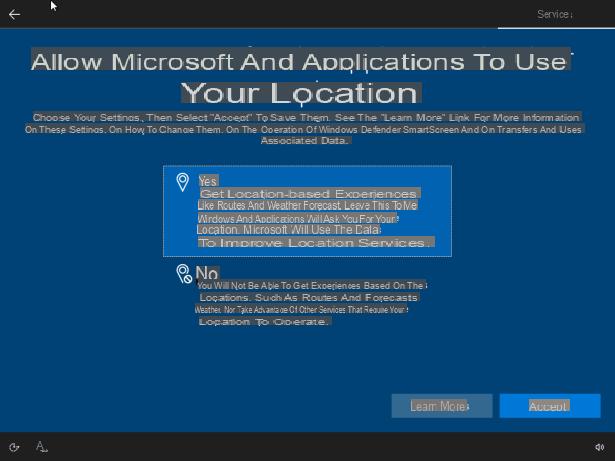The width and height of the screenshot is (615, 461).
Task: Click 'Location To Operate' text under No
Action: (265, 322)
